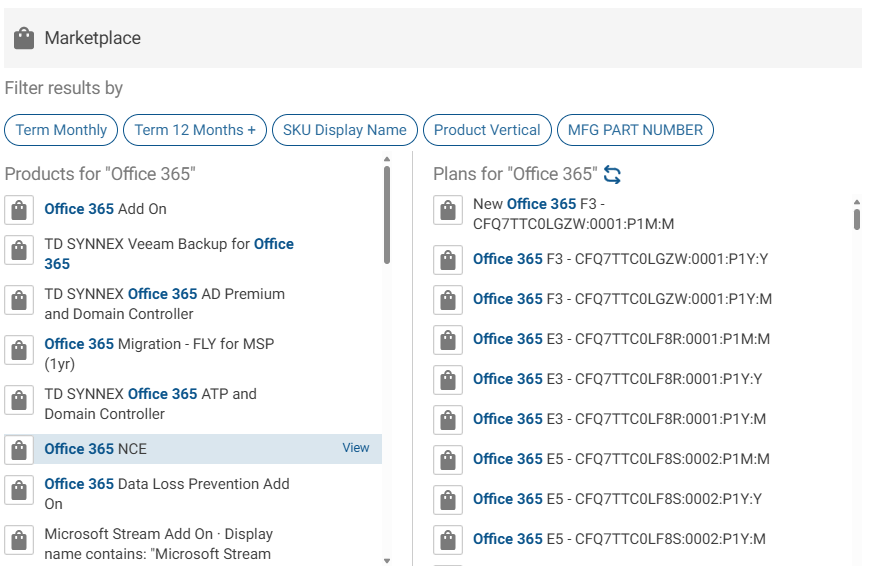
Task: Select Office 365 E3 CFQ7TTC0LF8R:0001:P1Y:Y plan
Action: pyautogui.click(x=618, y=379)
